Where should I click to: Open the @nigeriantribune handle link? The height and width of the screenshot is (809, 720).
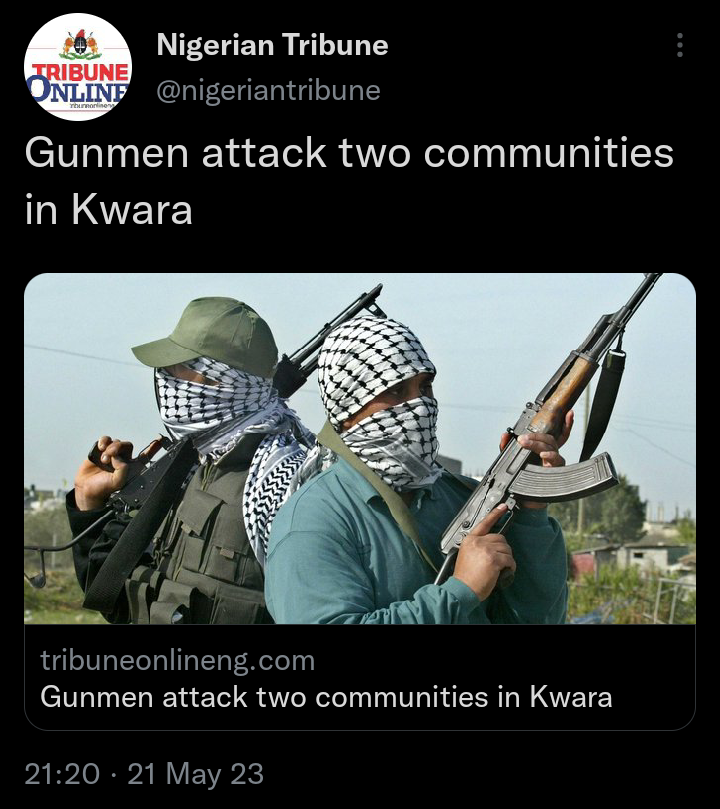pyautogui.click(x=268, y=90)
